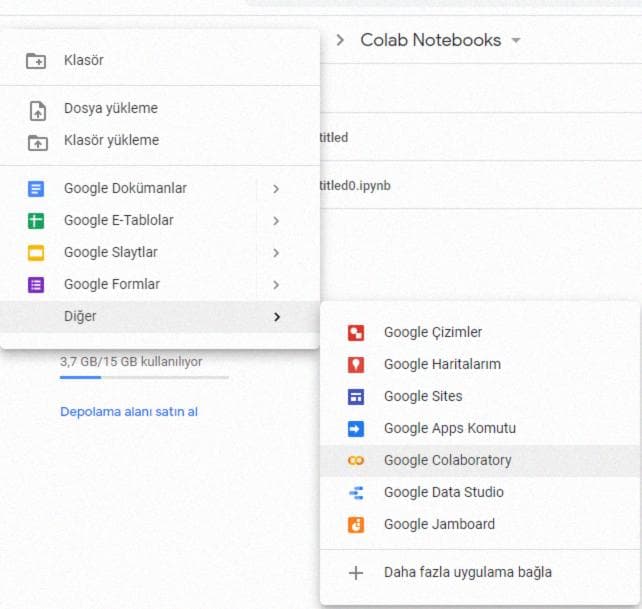
Task: Select Klasör yükleme menu entry
Action: 160,140
